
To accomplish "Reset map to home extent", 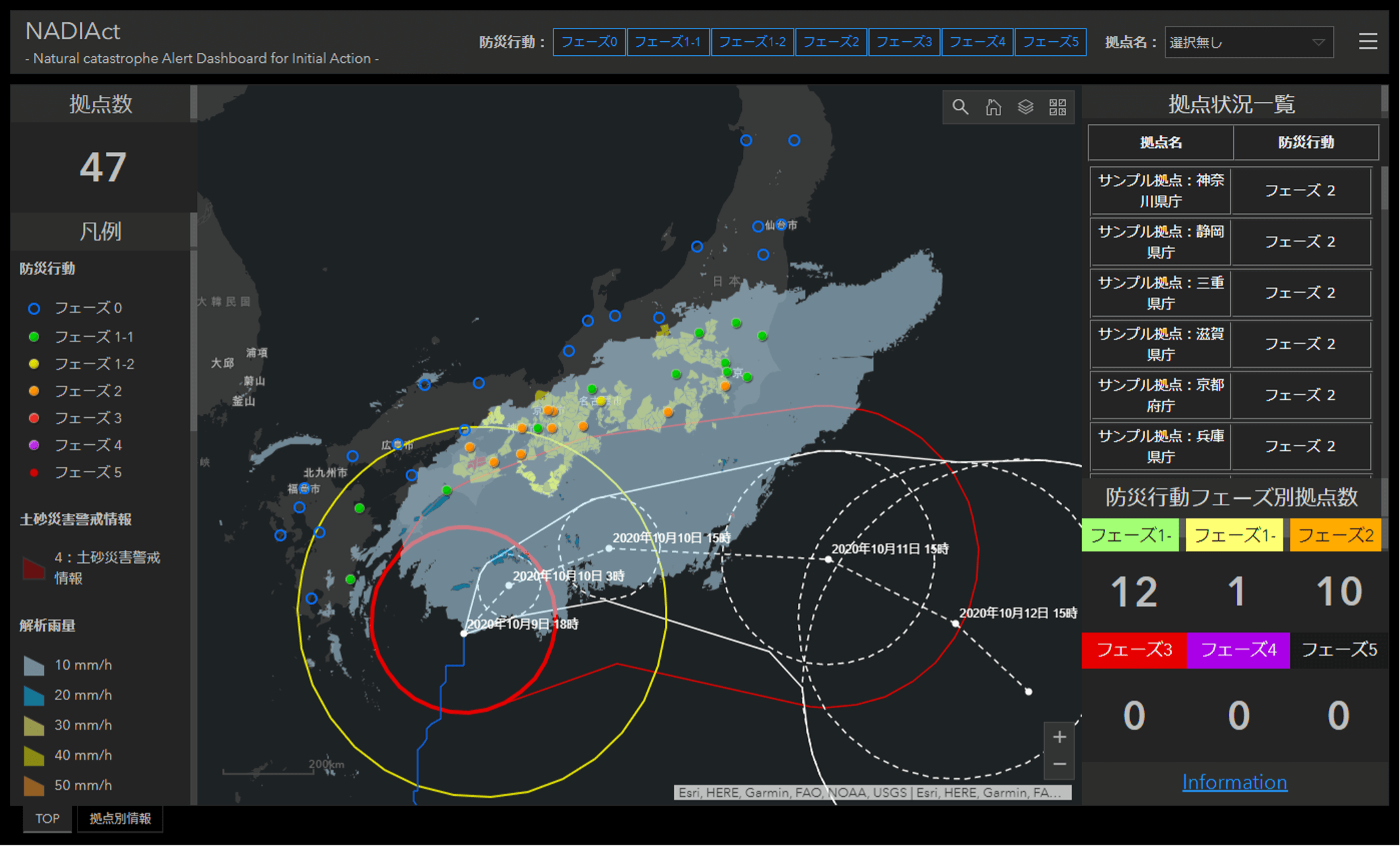I will point(993,107).
